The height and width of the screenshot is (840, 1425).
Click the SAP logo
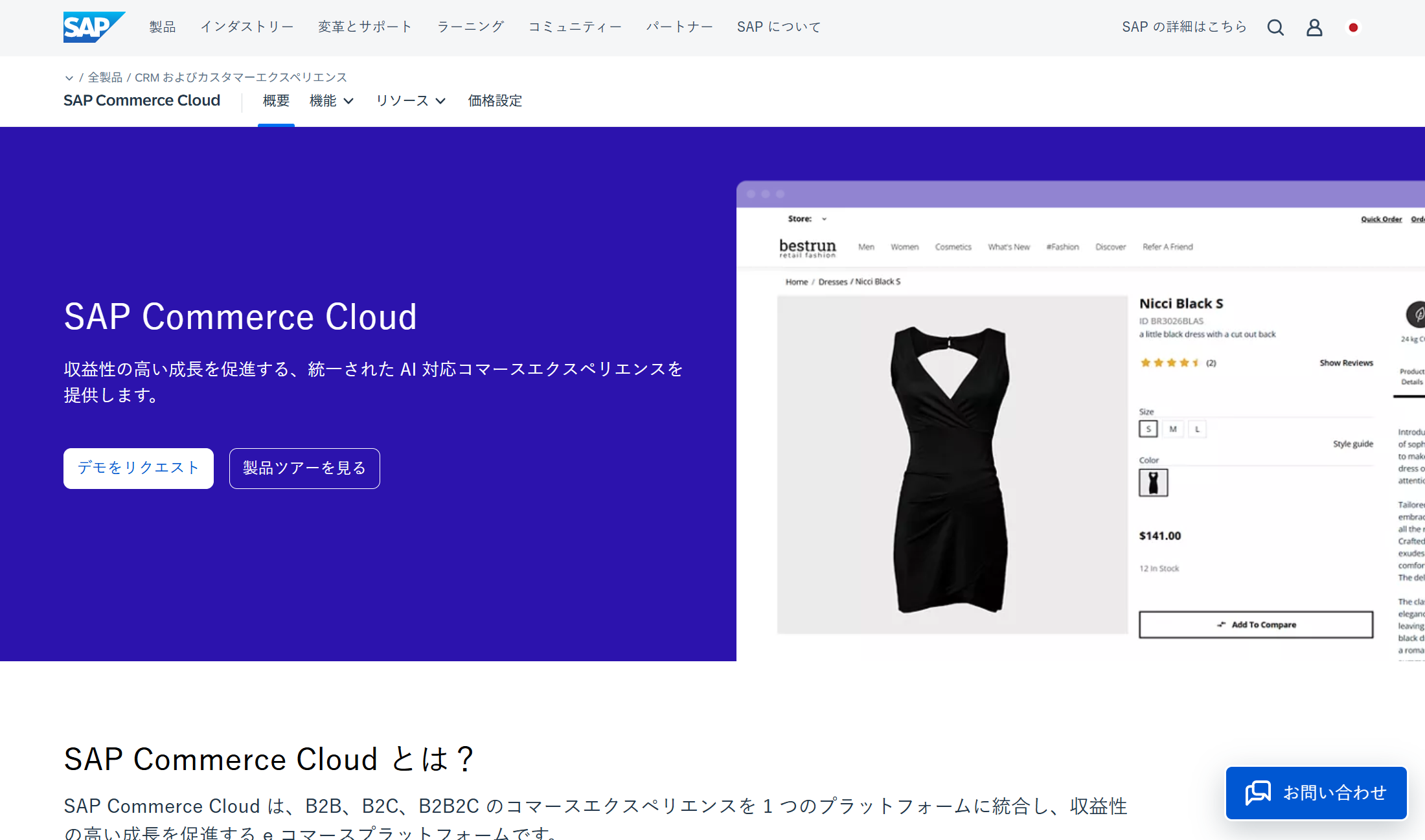[x=93, y=27]
